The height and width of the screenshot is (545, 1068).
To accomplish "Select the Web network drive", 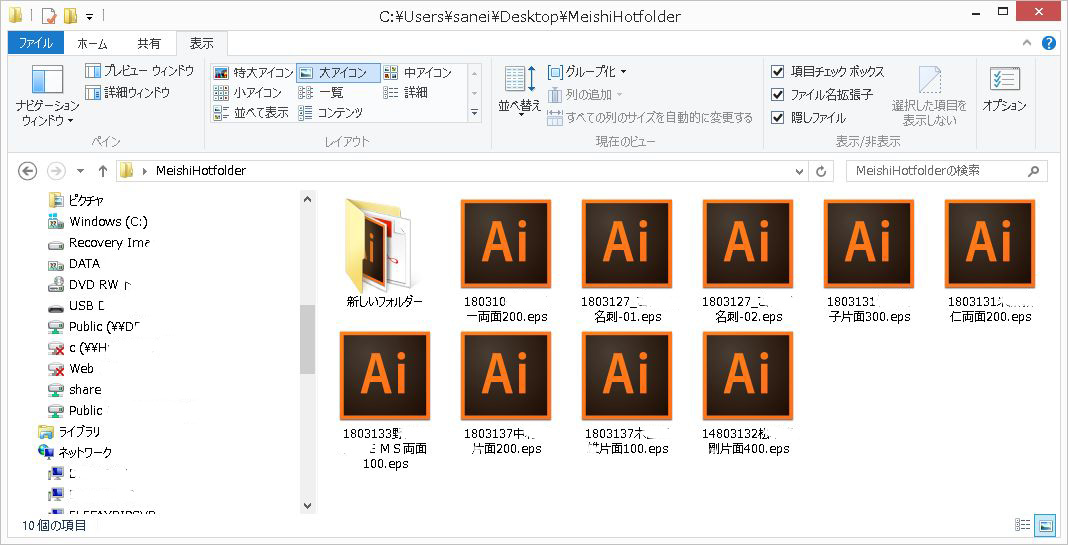I will click(71, 369).
